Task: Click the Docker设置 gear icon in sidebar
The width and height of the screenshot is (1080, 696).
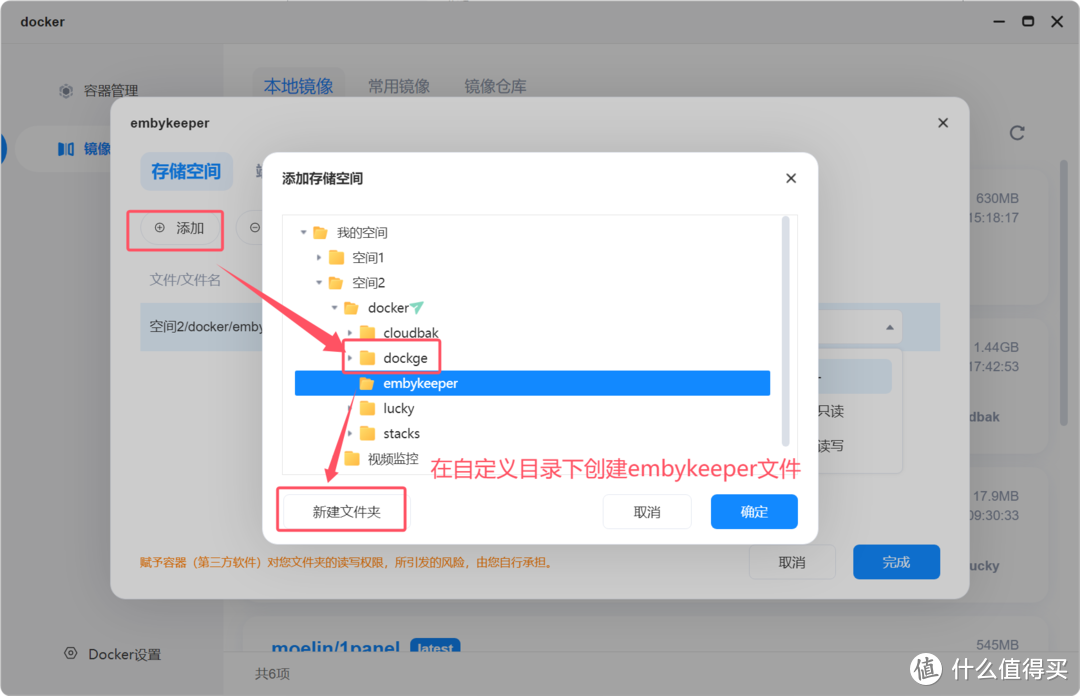Action: coord(70,653)
